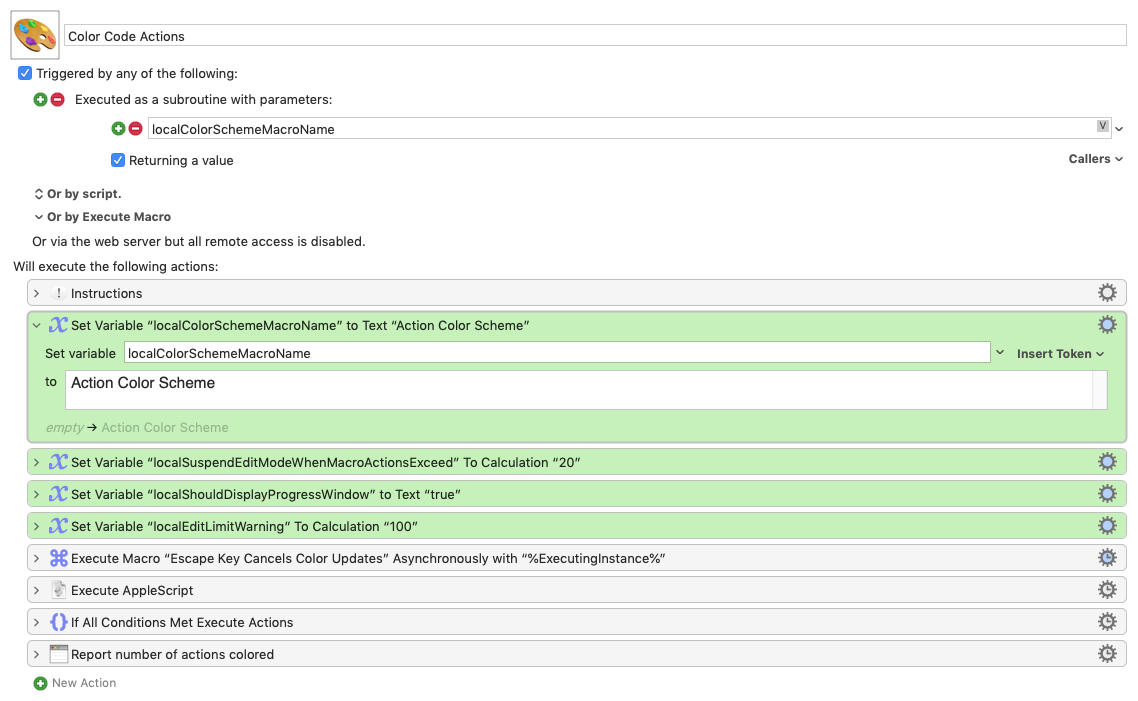Screen dimensions: 1138x701
Task: Click the empty → Action Color Scheme preview text
Action: click(x=137, y=427)
